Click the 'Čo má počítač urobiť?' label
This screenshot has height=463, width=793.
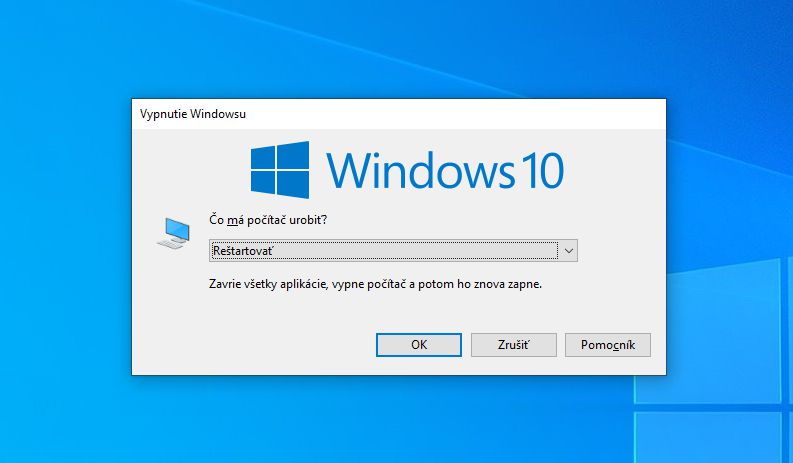[268, 220]
